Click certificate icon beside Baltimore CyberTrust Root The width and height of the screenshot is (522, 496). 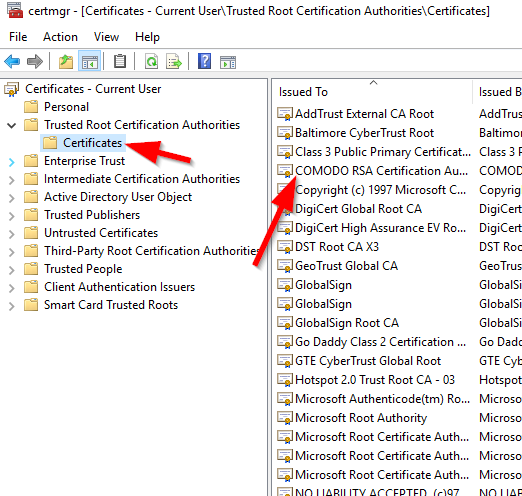pos(285,133)
